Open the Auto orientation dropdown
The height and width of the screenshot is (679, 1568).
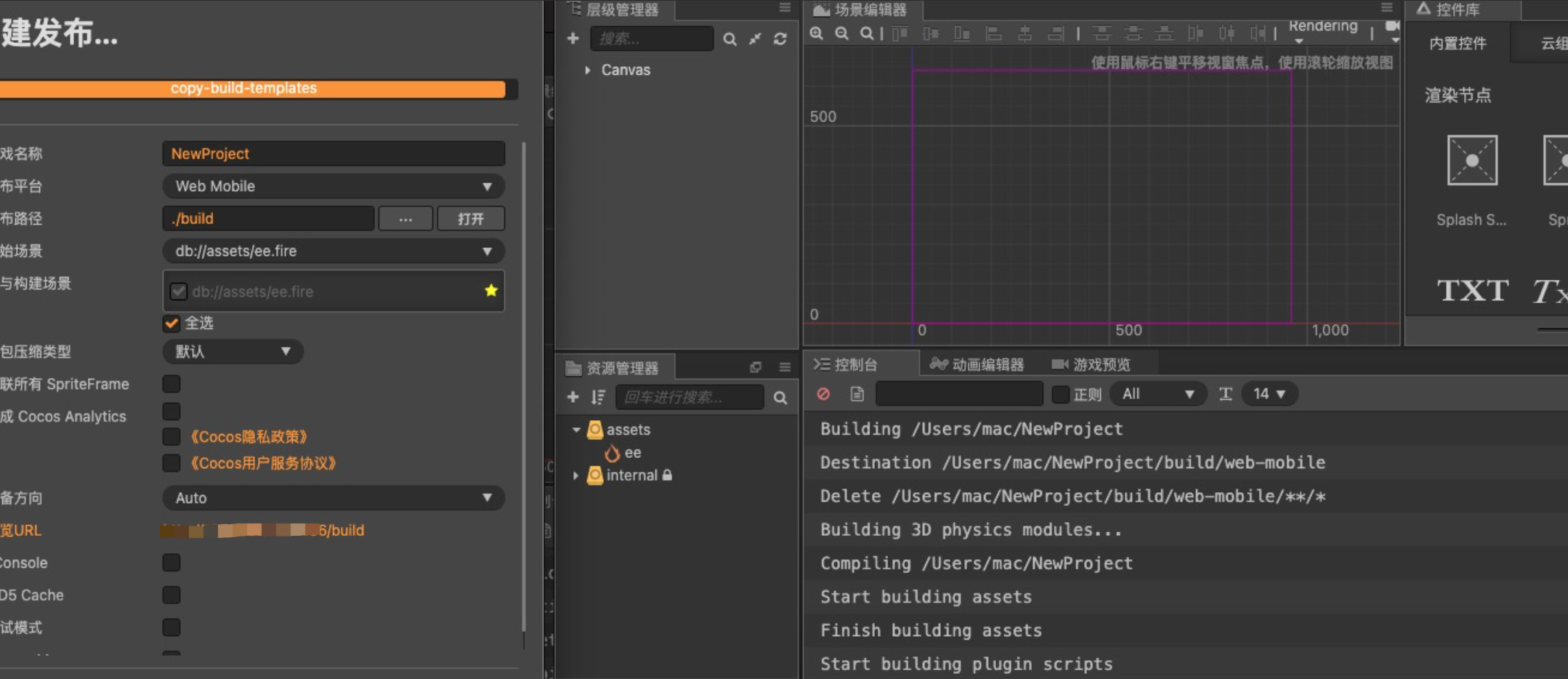[x=333, y=498]
